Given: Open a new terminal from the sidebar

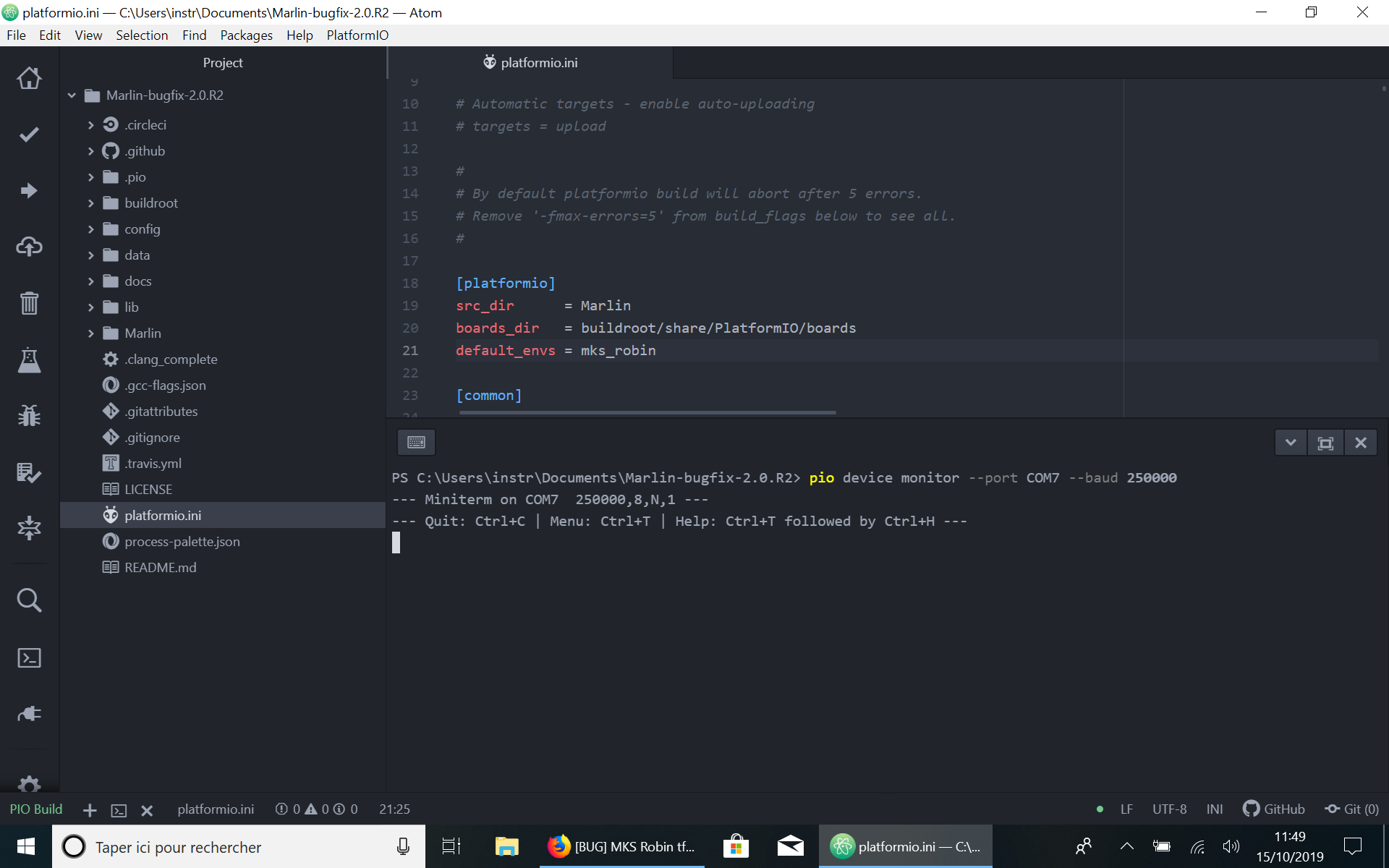Looking at the screenshot, I should 29,658.
